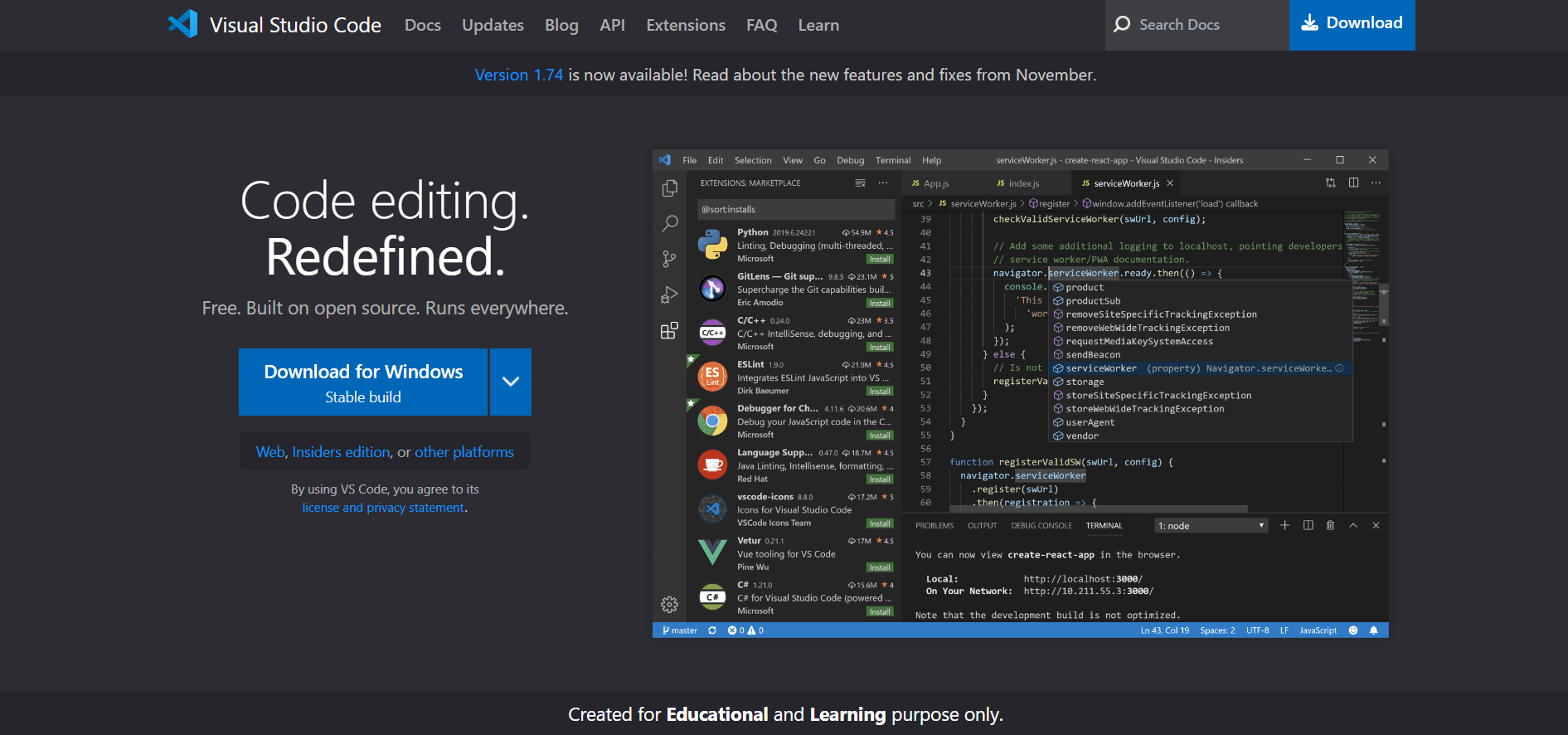The image size is (1568, 735).
Task: Click the Manage gear icon in the screenshot's activity bar
Action: tap(670, 605)
